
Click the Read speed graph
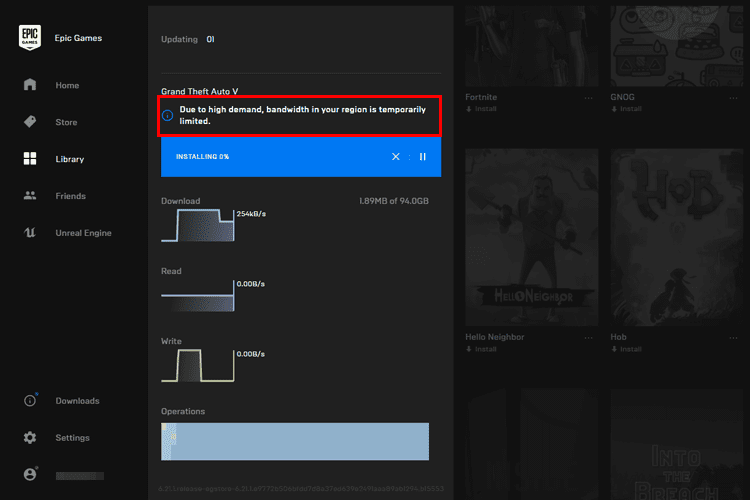(198, 296)
